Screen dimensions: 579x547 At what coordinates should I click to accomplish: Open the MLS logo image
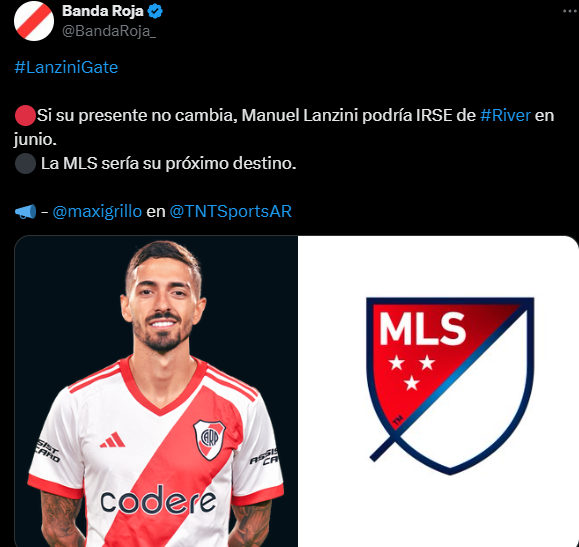[x=438, y=391]
